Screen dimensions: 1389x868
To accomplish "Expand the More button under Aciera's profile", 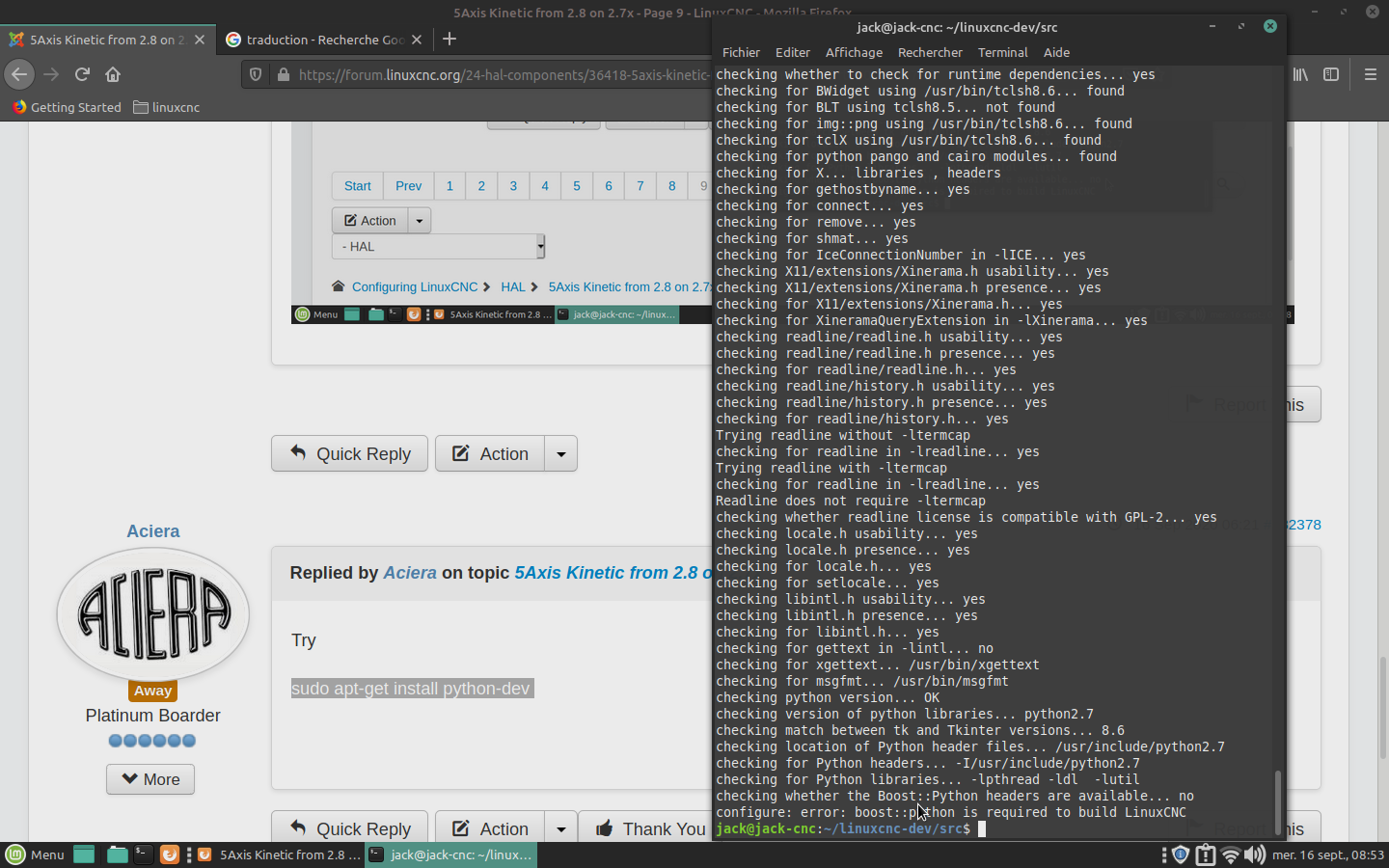I will tap(150, 779).
